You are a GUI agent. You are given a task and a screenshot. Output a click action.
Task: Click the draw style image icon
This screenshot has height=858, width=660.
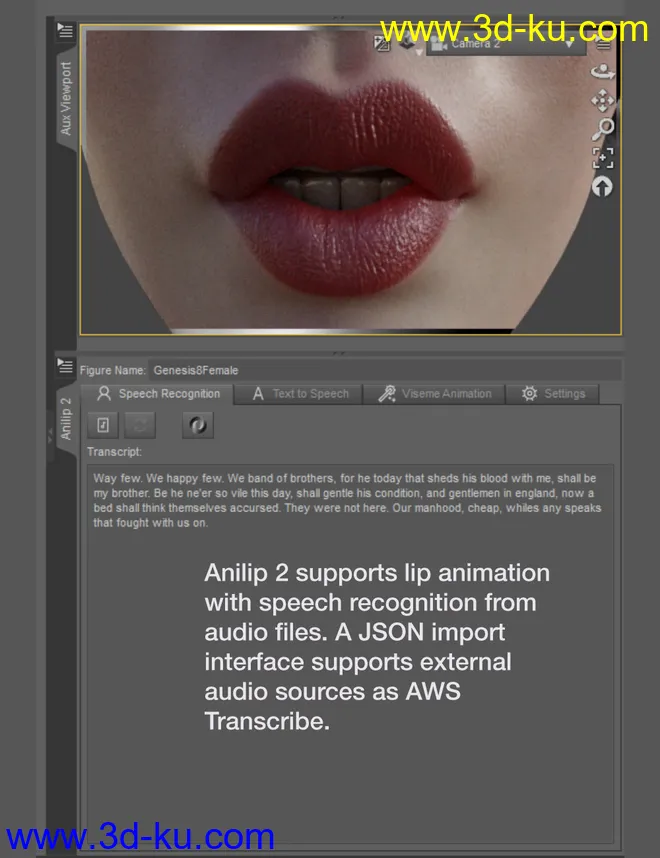[382, 43]
